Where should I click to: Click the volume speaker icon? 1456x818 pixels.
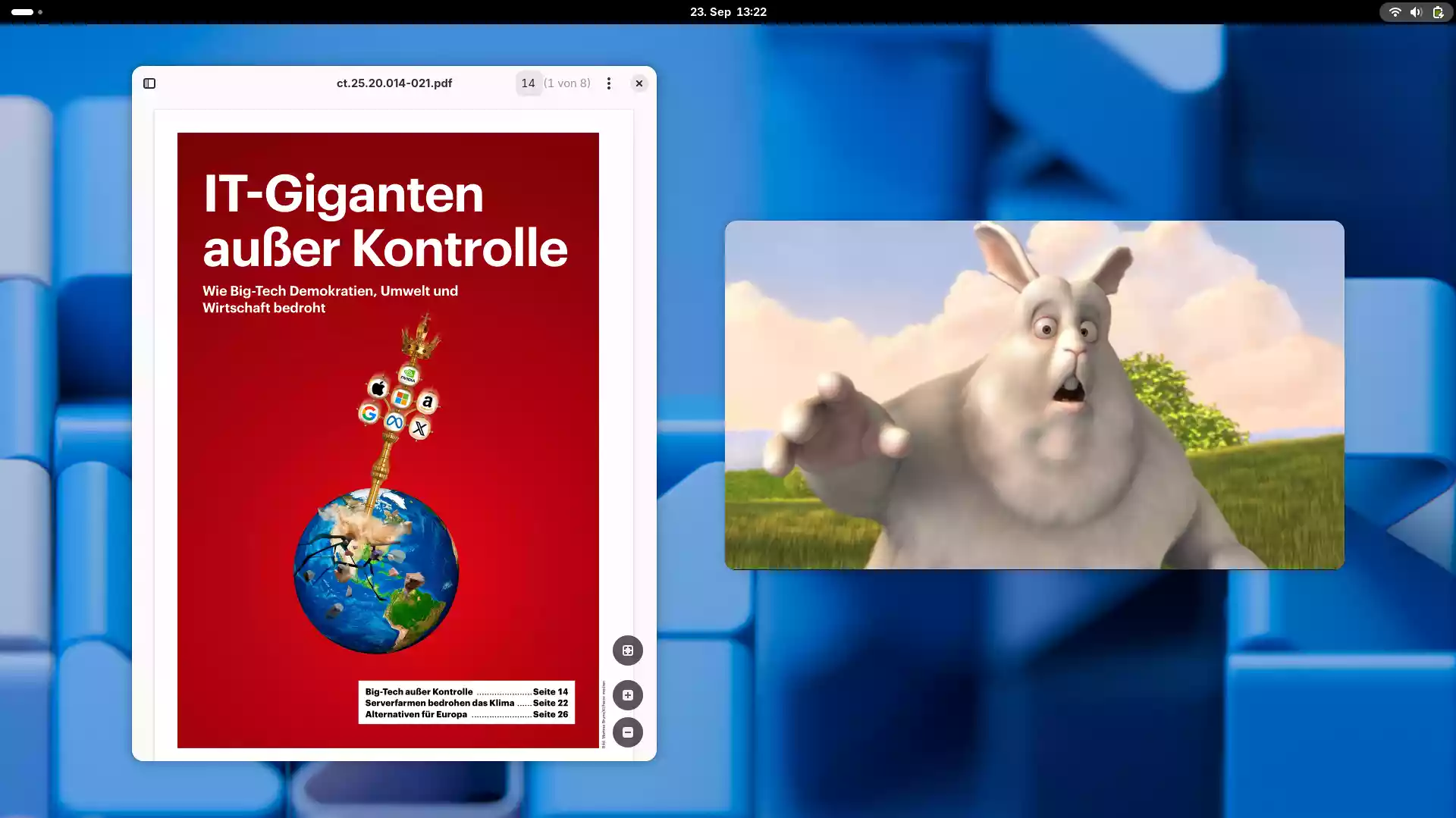(1415, 12)
